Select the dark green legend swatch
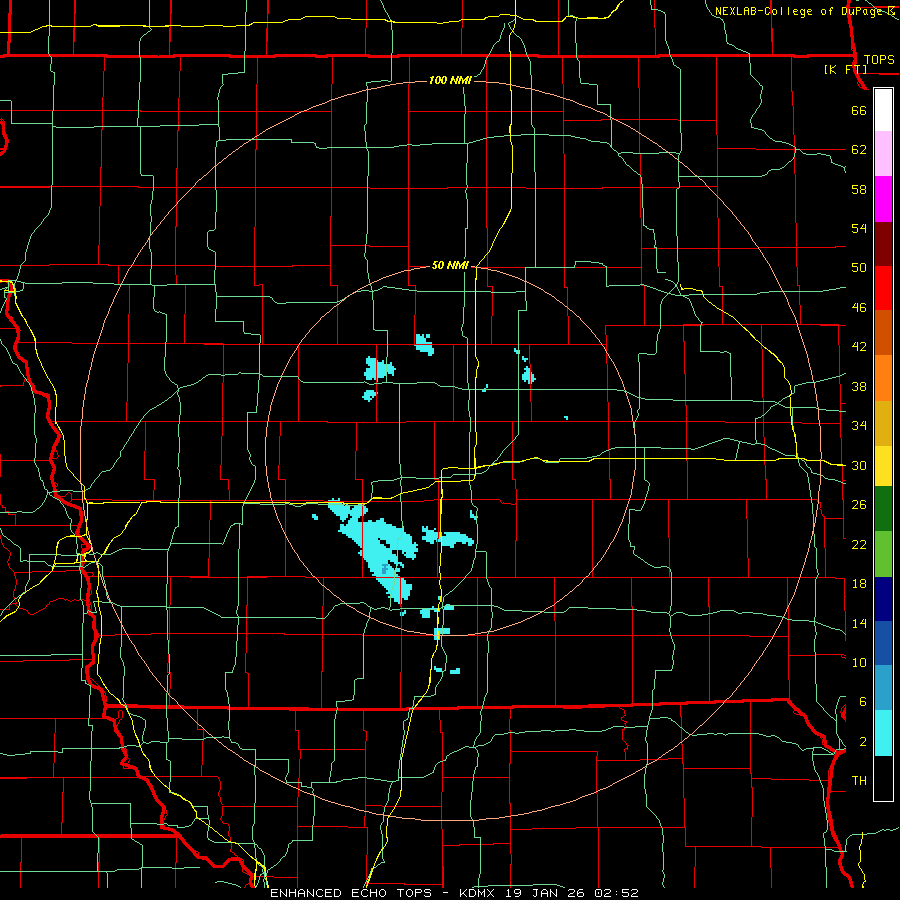 (883, 509)
